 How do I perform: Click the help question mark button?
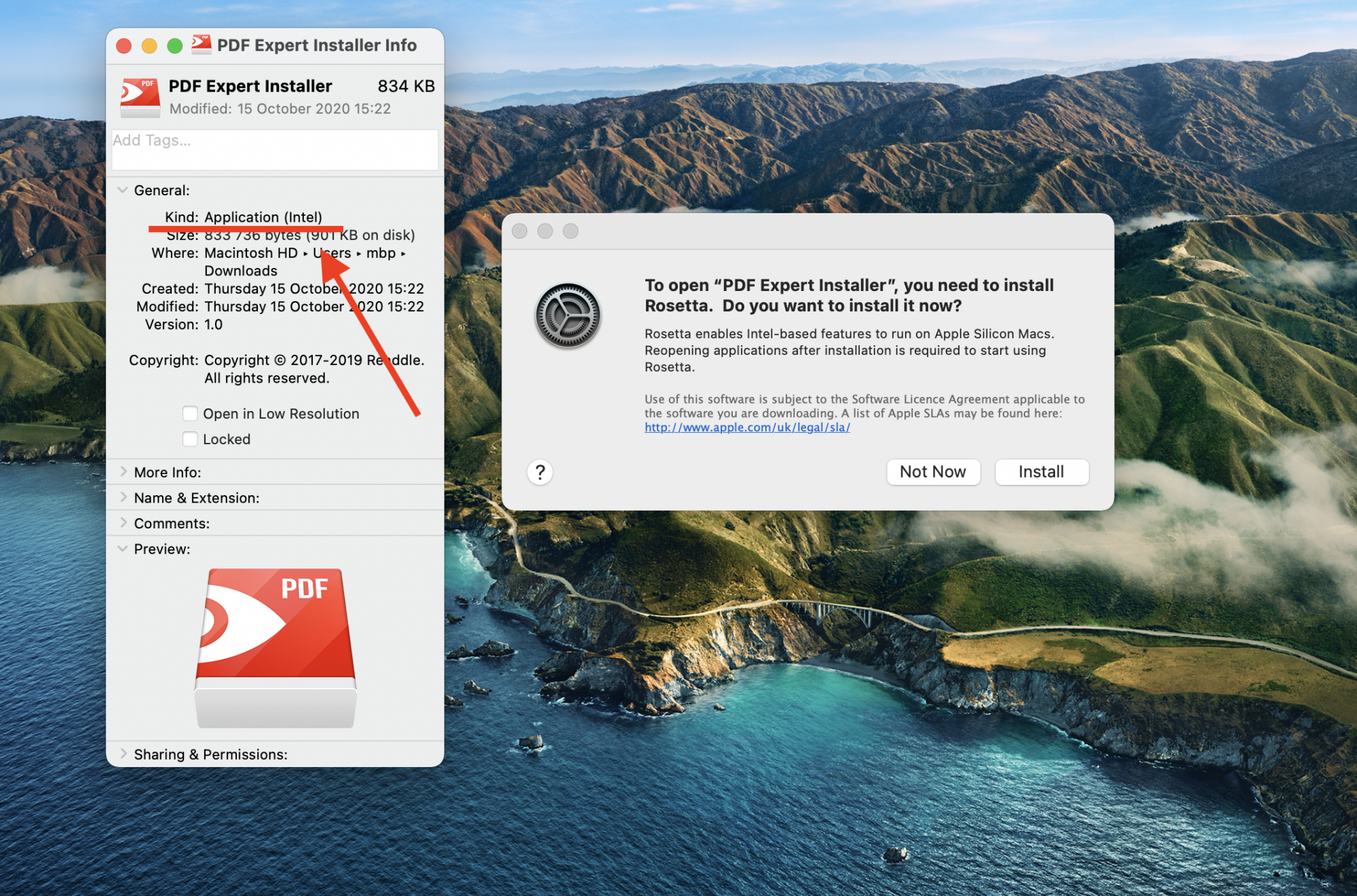[540, 472]
